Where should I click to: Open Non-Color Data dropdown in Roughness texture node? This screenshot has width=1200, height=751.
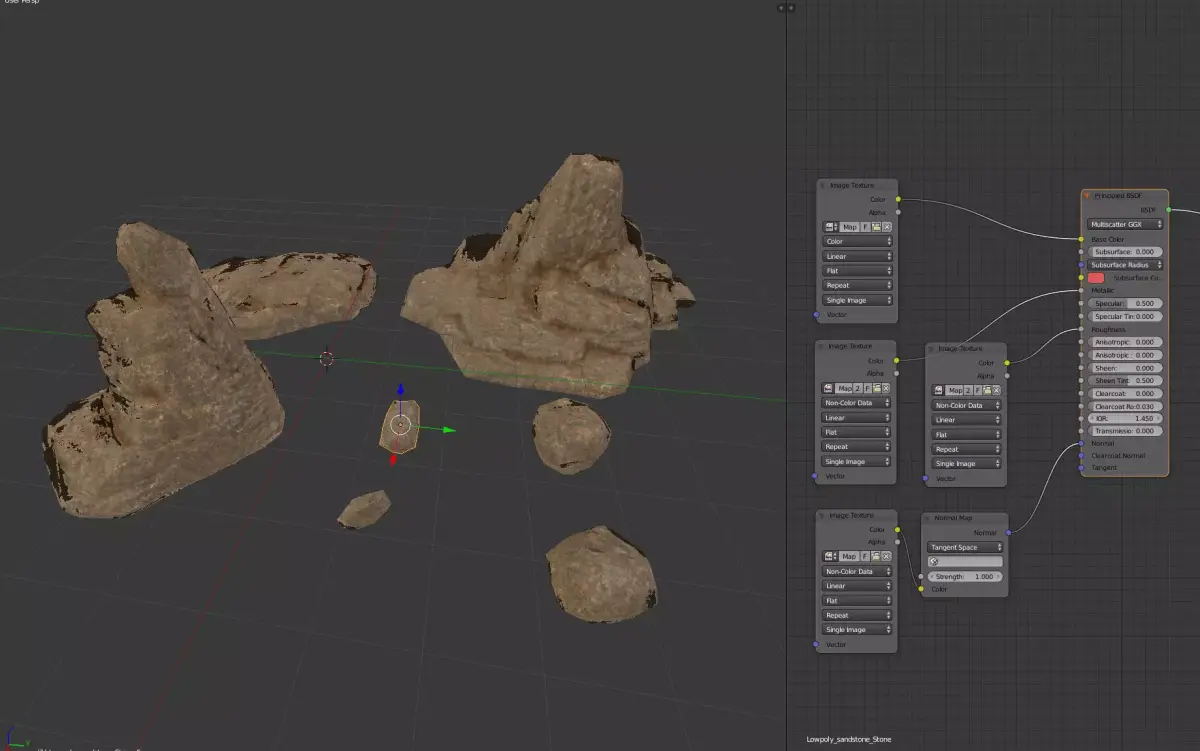[967, 405]
